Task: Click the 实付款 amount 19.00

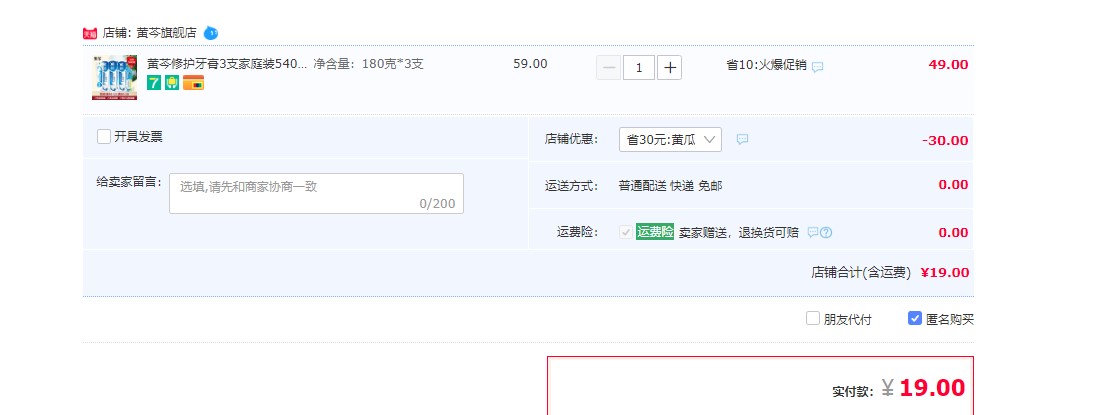Action: point(932,388)
